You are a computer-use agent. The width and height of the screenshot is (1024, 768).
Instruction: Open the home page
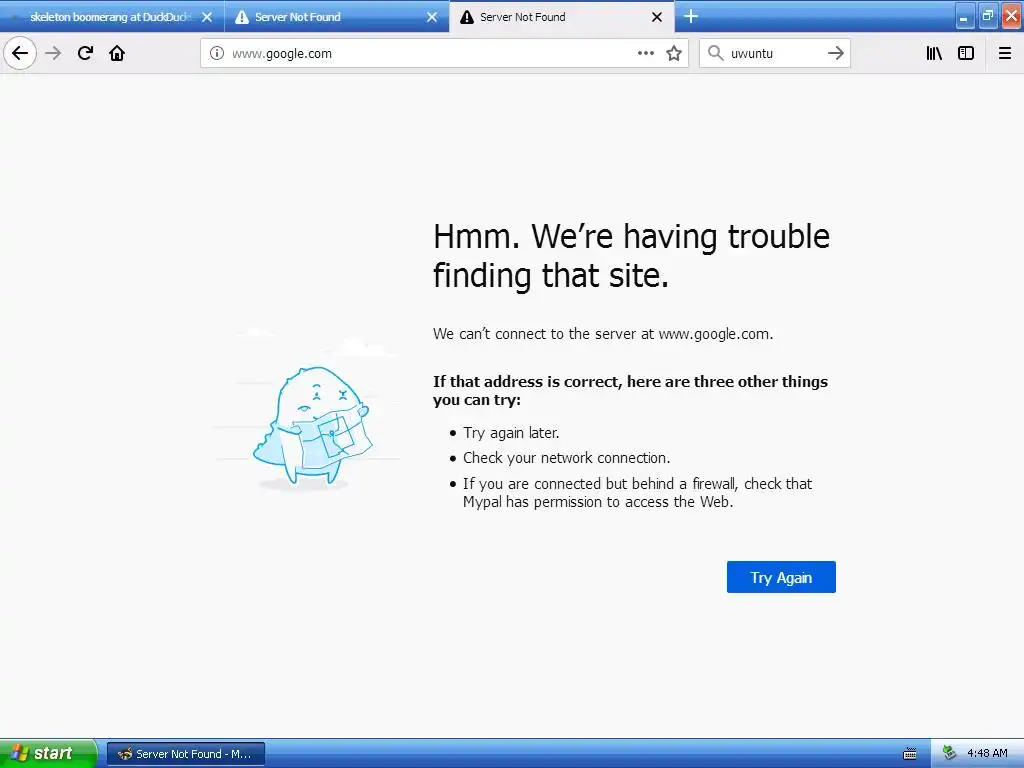[x=117, y=53]
